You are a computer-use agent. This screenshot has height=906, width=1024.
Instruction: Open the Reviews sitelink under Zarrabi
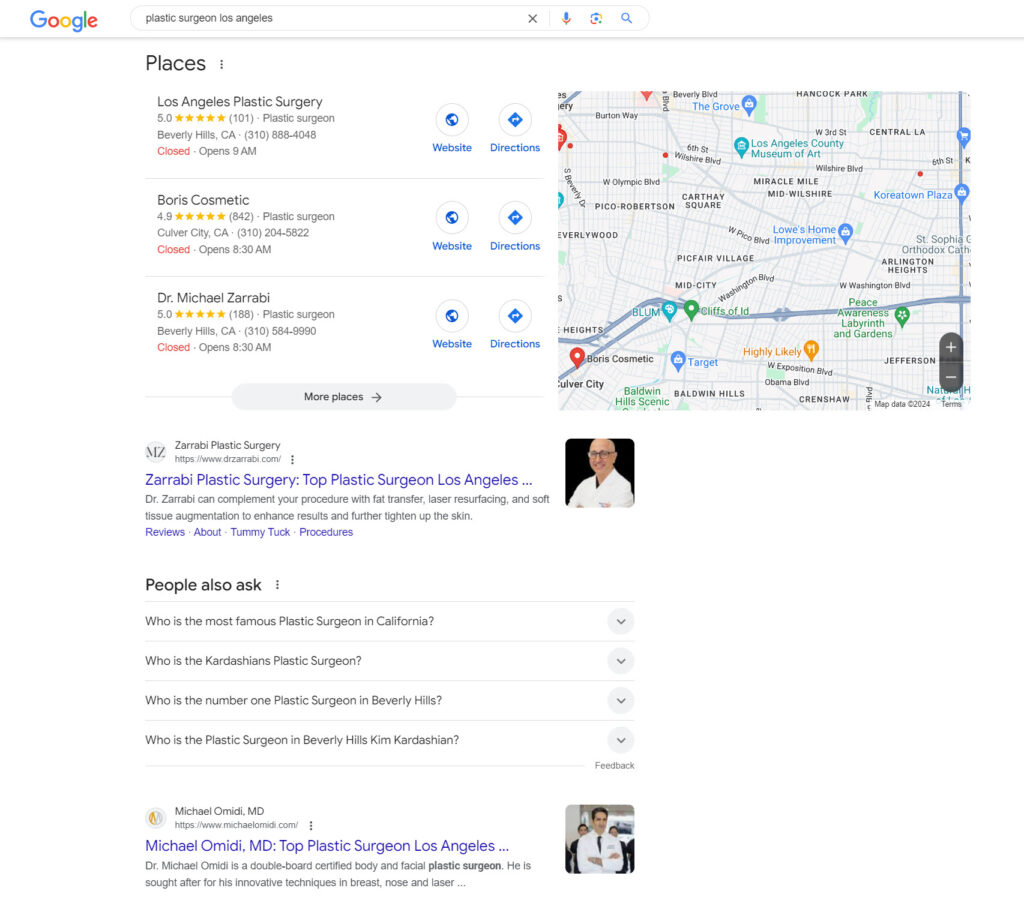pyautogui.click(x=165, y=532)
